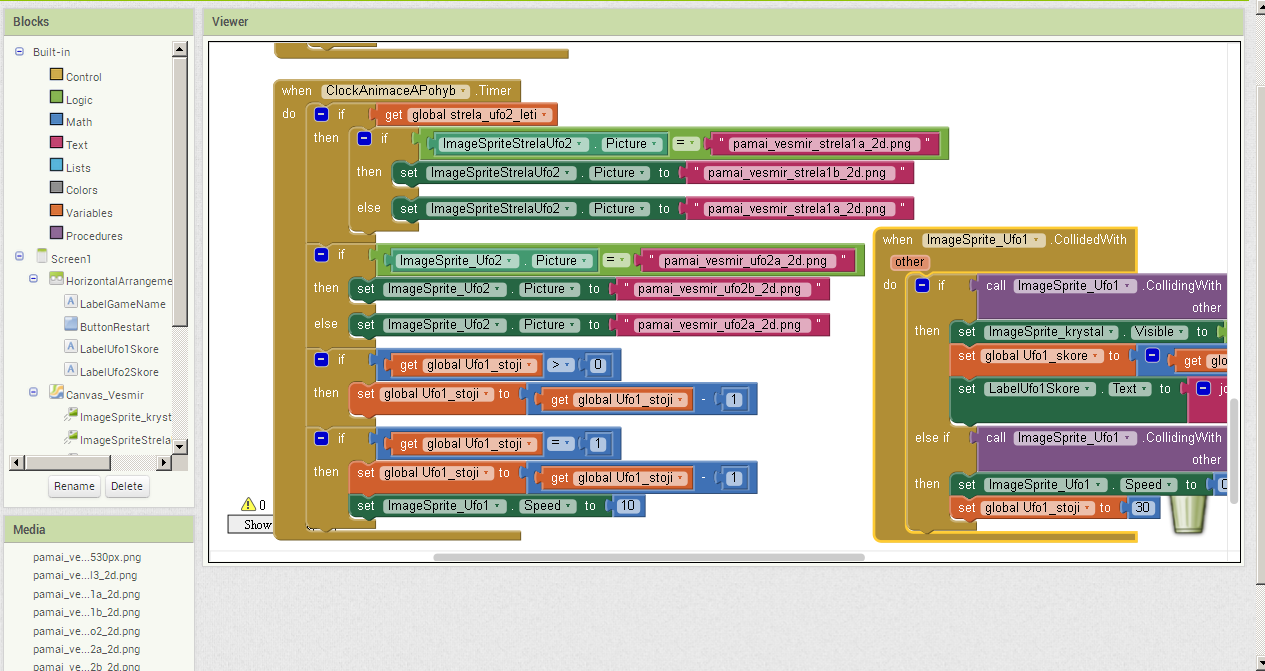Image resolution: width=1265 pixels, height=671 pixels.
Task: Click the ImageSpriteStrela sprite icon
Action: (x=71, y=439)
